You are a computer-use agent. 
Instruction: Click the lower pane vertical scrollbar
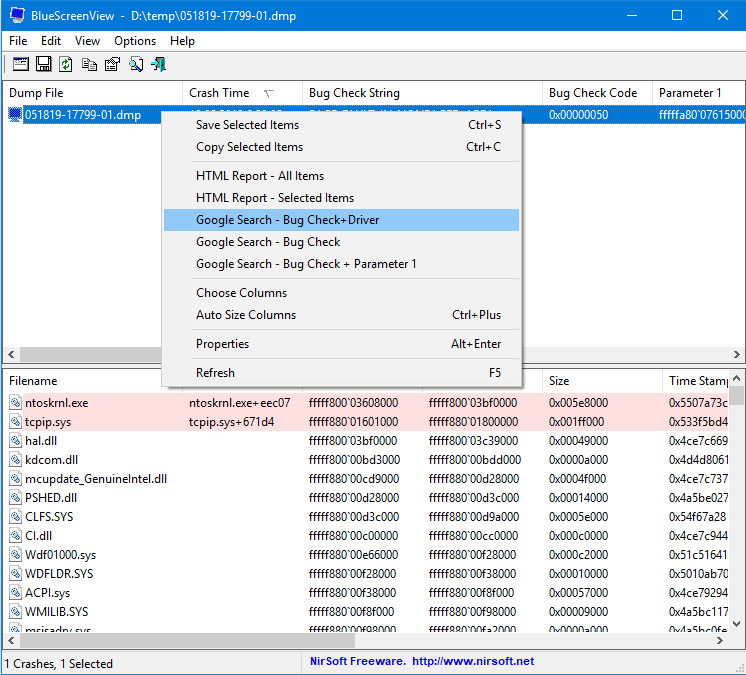click(x=737, y=500)
